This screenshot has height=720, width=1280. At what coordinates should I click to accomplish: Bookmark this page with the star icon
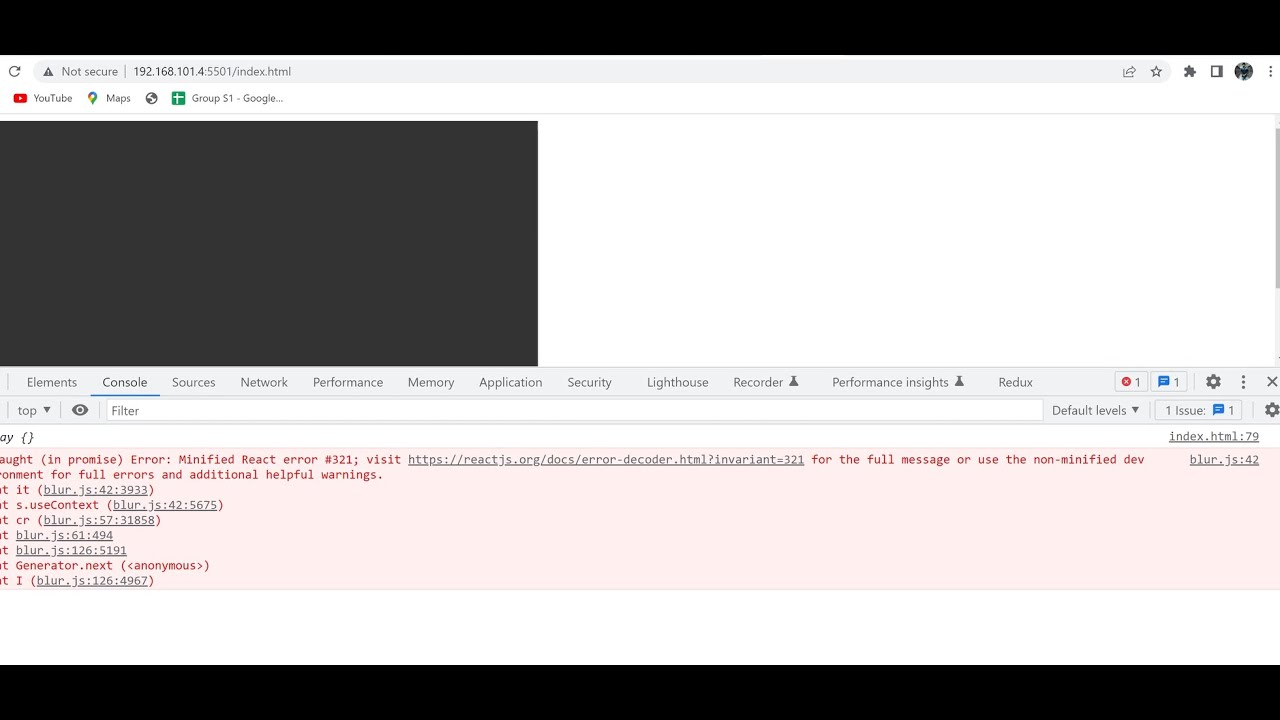tap(1156, 72)
